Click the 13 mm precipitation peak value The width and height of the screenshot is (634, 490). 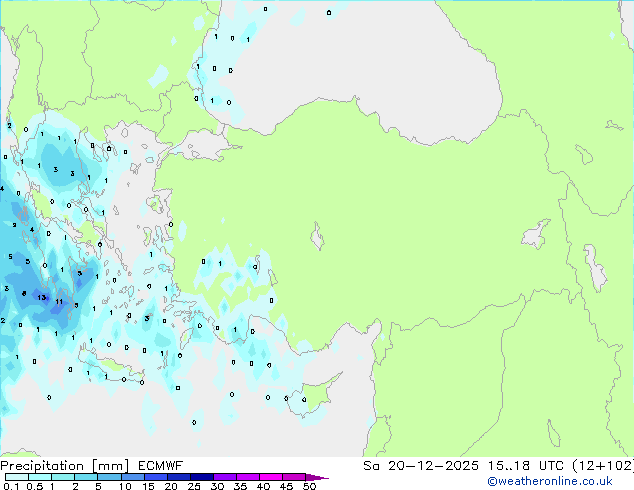click(x=41, y=297)
